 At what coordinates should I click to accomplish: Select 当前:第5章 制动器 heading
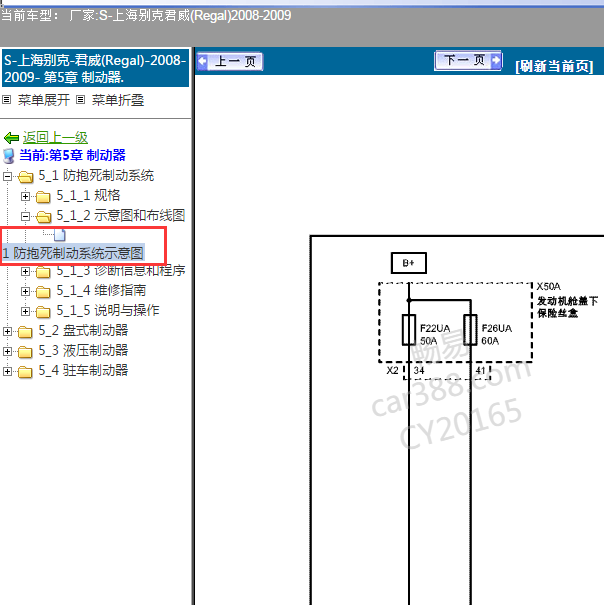[x=72, y=155]
